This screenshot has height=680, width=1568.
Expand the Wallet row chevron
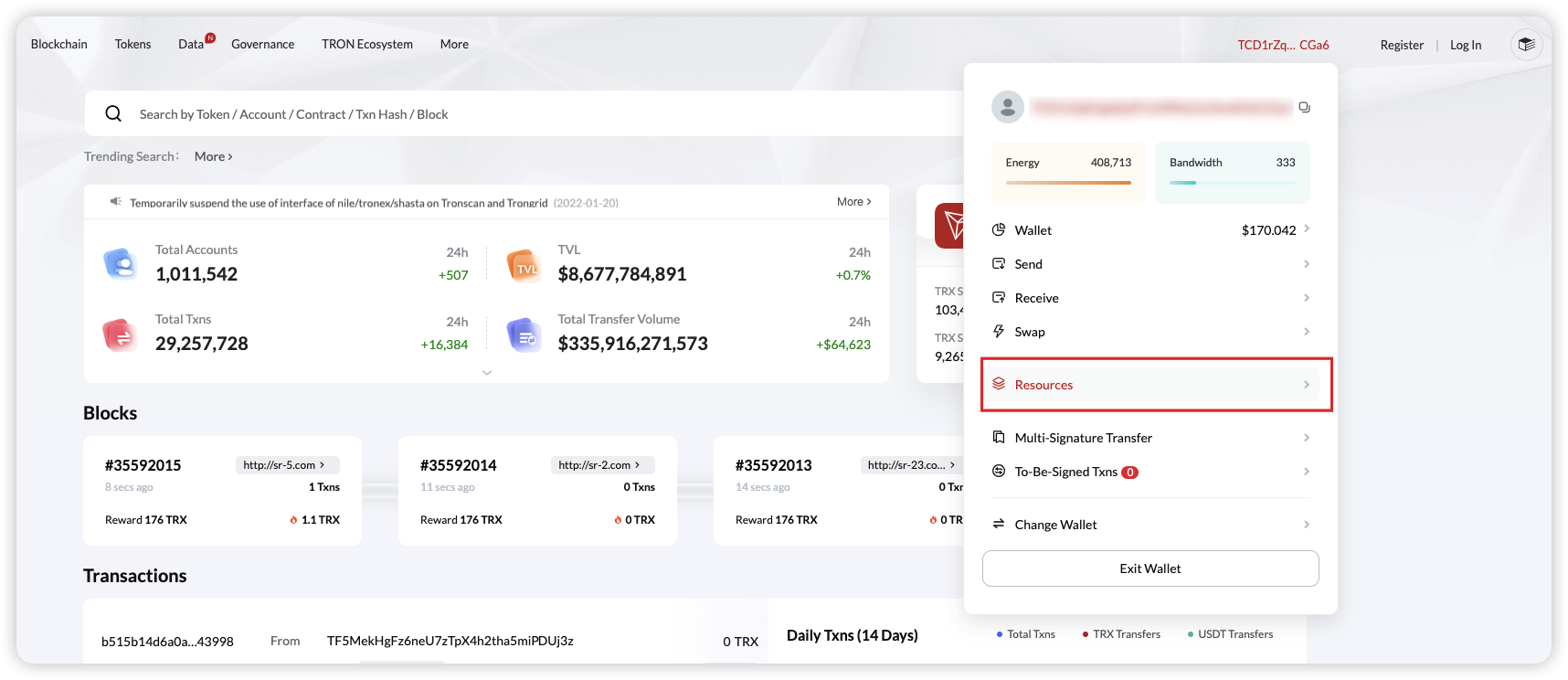tap(1307, 229)
